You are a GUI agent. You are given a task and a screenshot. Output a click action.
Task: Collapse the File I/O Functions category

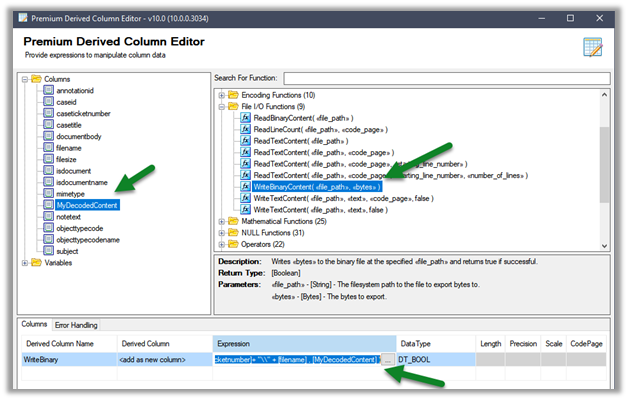(221, 106)
